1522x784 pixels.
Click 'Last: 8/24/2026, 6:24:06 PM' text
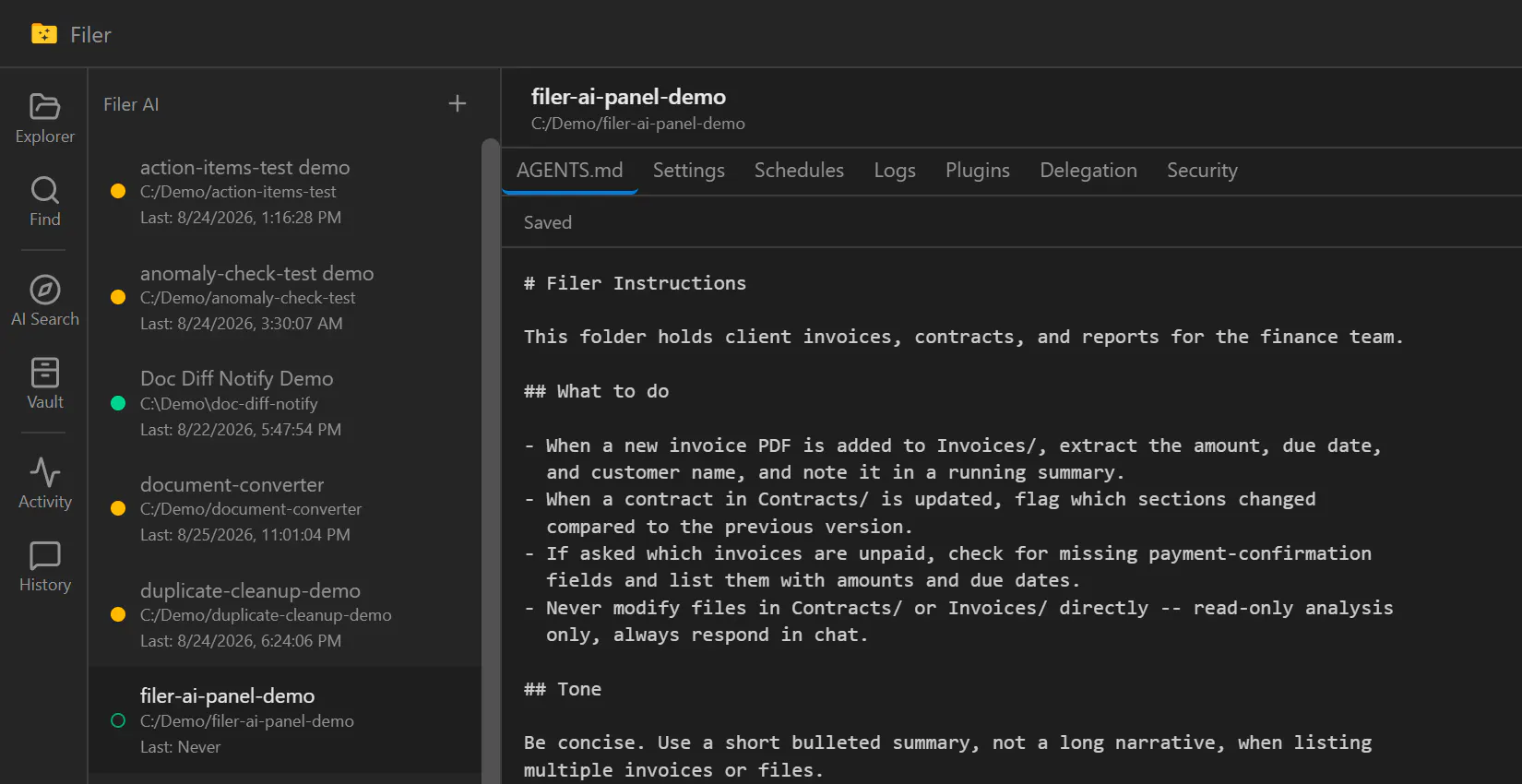[x=241, y=641]
